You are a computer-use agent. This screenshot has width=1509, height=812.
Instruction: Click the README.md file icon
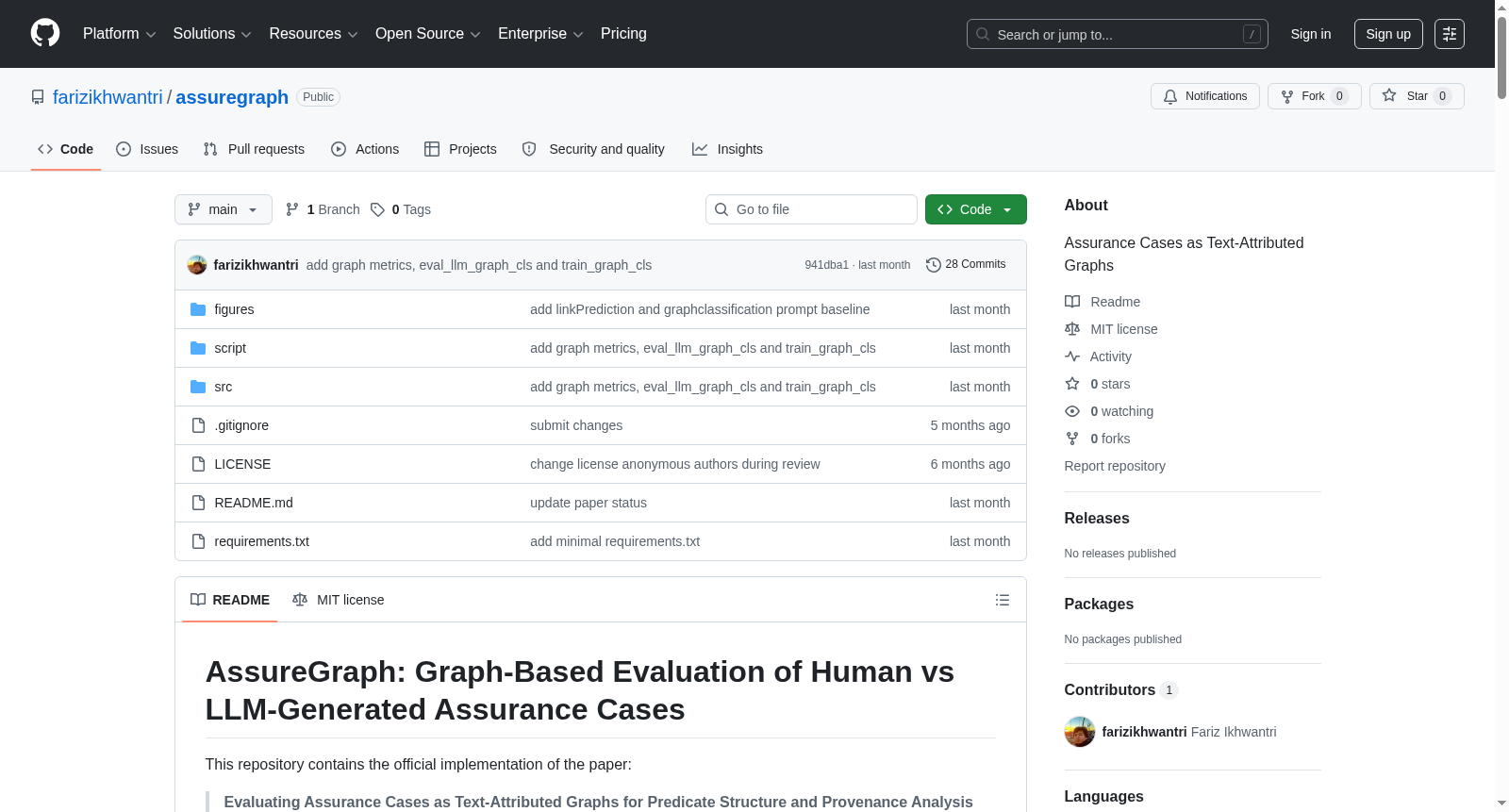pyautogui.click(x=198, y=503)
